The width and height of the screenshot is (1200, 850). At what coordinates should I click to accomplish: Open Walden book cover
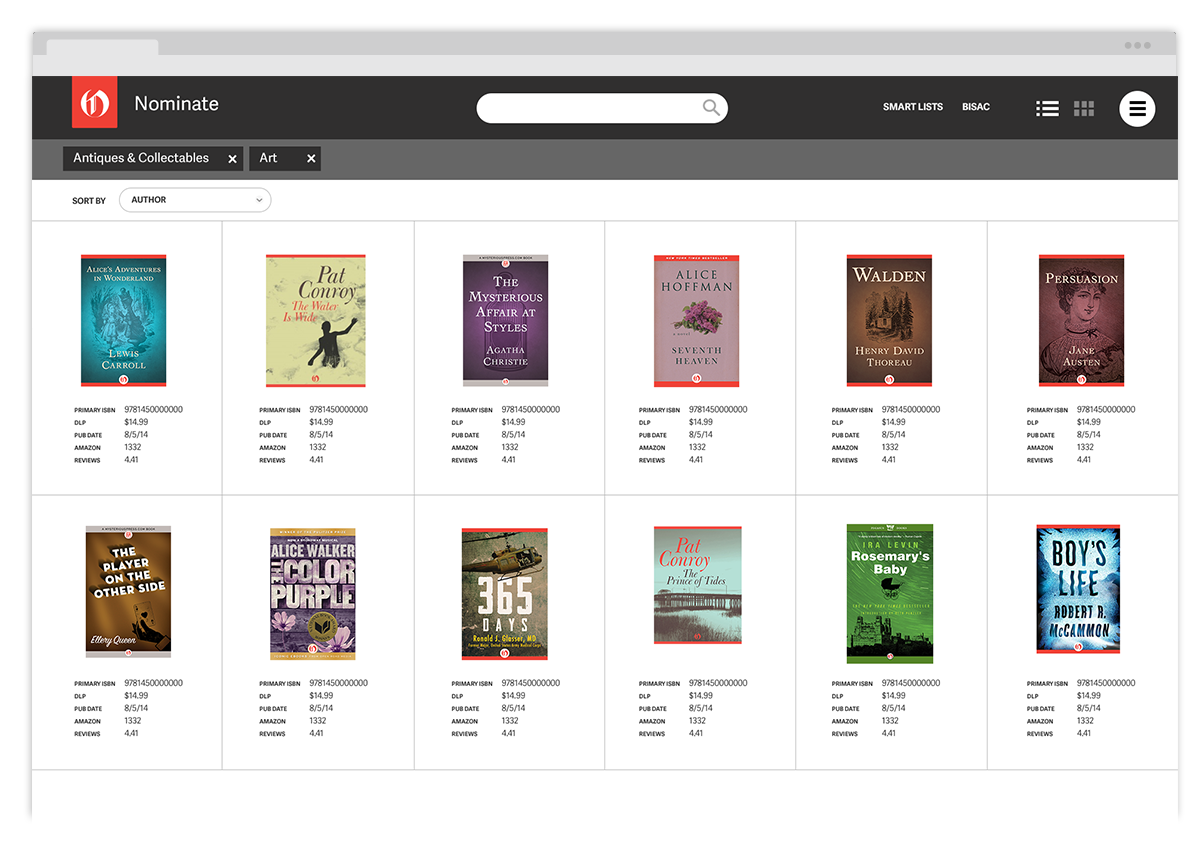pyautogui.click(x=889, y=320)
